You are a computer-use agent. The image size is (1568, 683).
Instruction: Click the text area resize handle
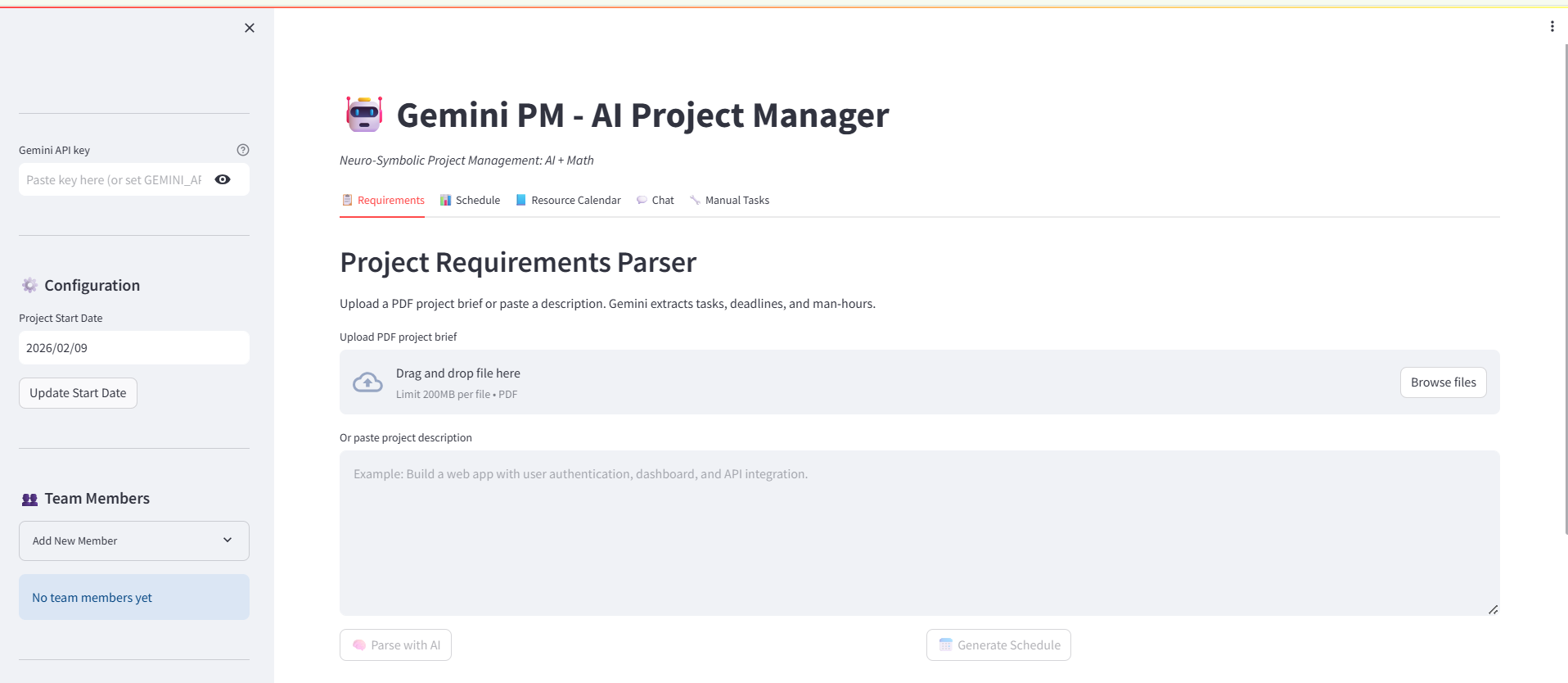[x=1493, y=609]
